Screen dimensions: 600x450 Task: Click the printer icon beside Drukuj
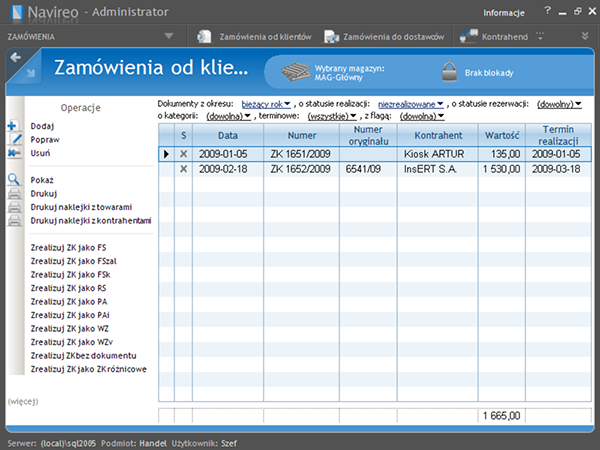(x=13, y=193)
